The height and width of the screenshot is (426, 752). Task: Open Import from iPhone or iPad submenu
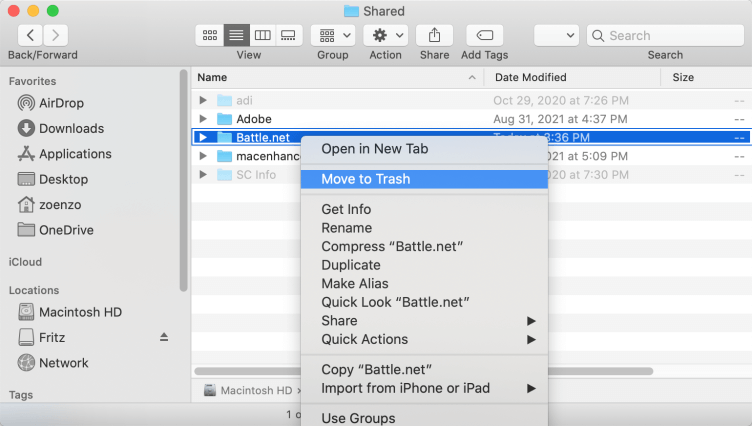point(424,388)
